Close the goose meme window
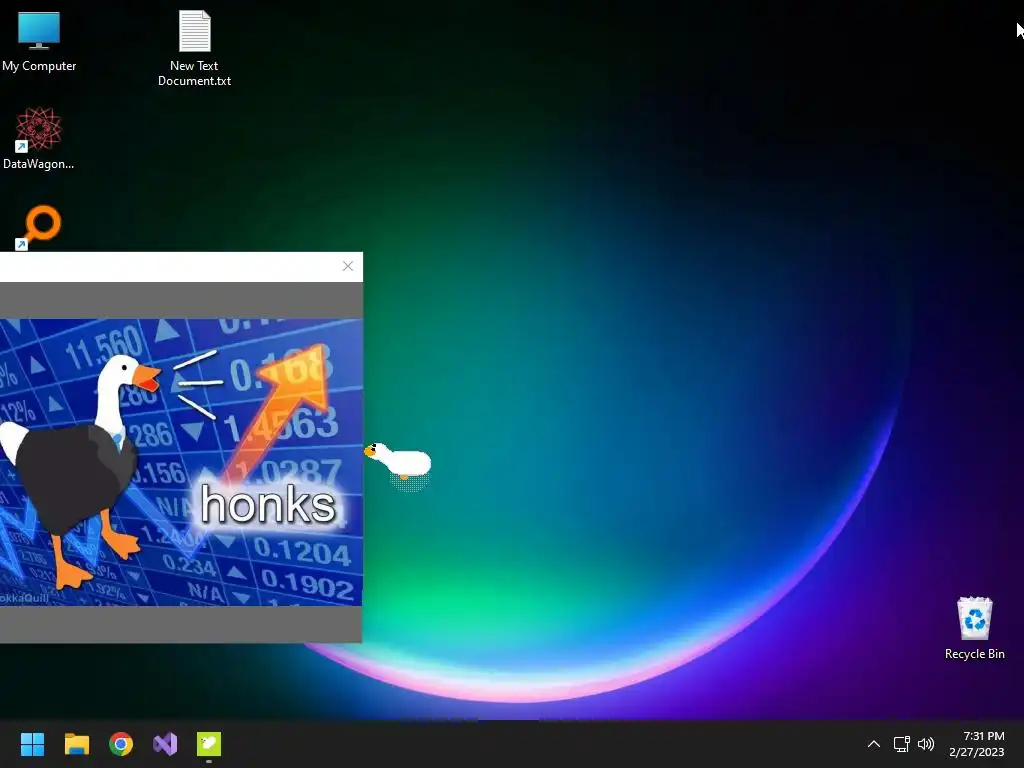The height and width of the screenshot is (768, 1024). tap(347, 266)
